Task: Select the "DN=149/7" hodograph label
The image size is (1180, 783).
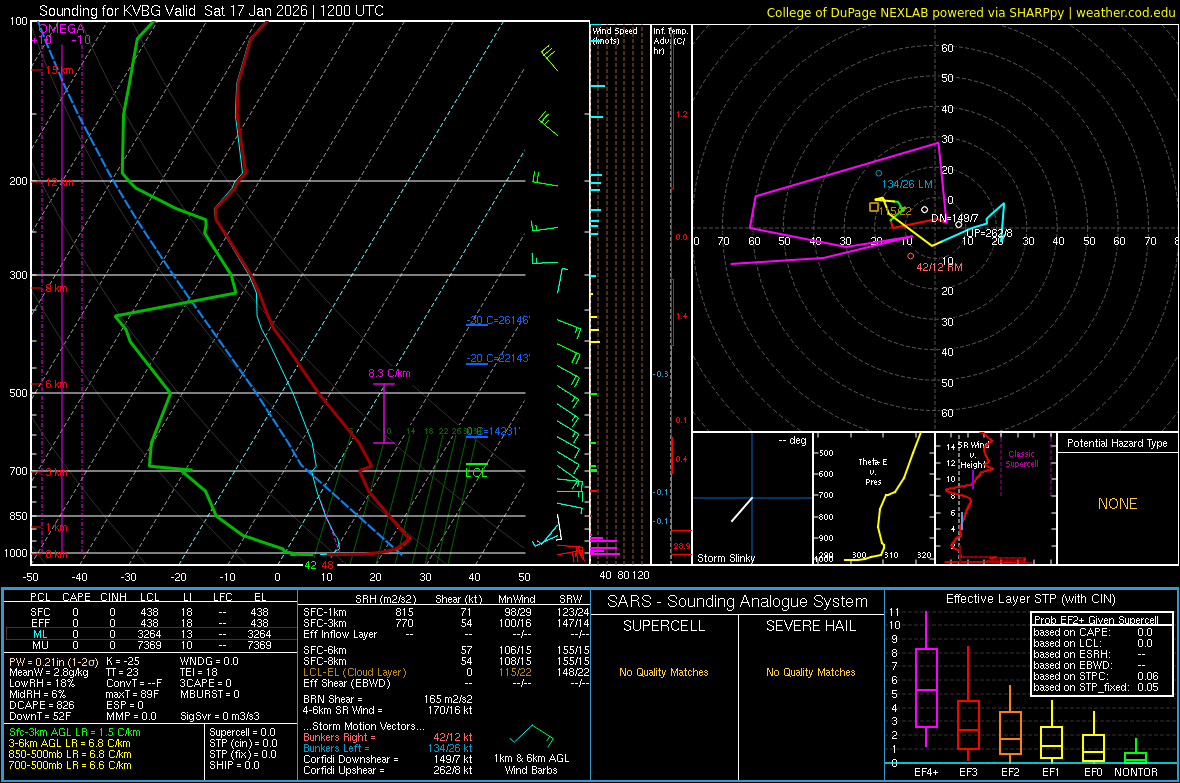Action: 955,218
